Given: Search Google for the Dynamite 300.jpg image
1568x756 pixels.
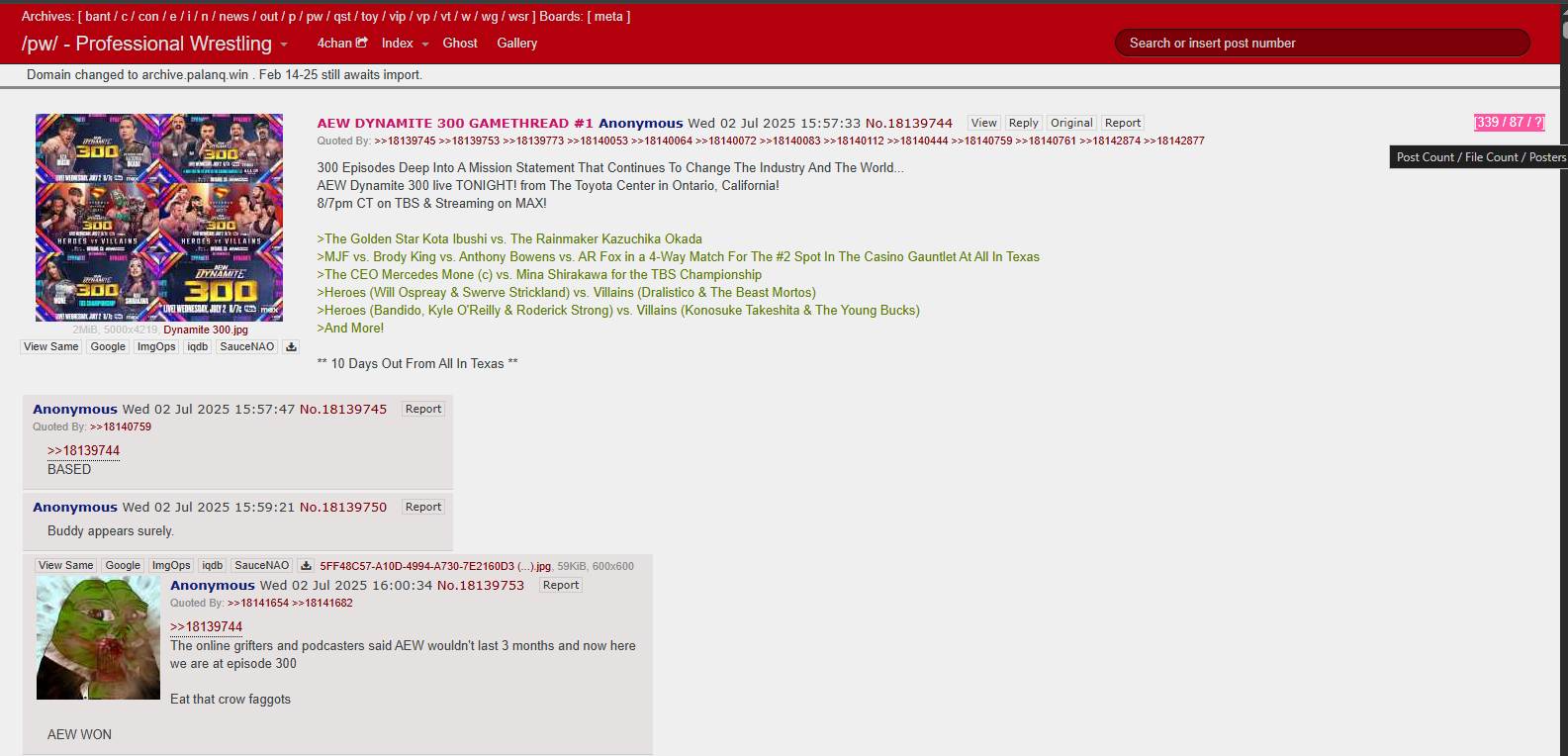Looking at the screenshot, I should [x=108, y=347].
